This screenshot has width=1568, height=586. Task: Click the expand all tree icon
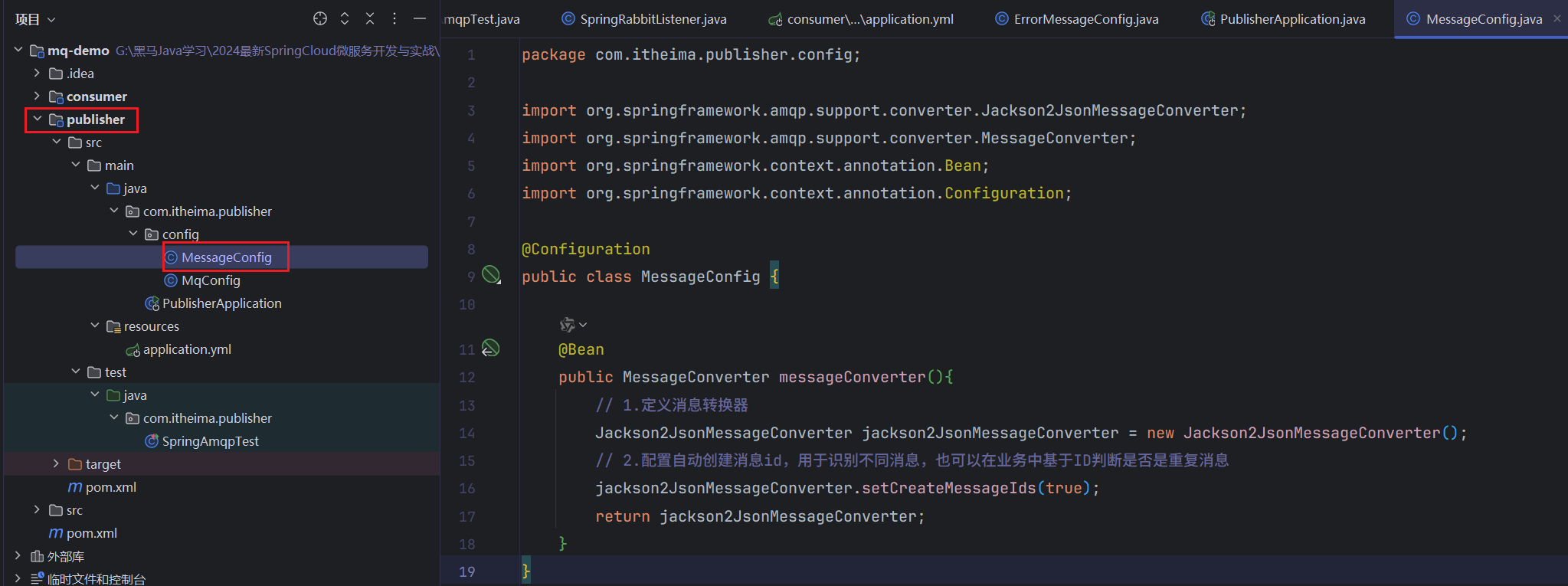pos(345,18)
